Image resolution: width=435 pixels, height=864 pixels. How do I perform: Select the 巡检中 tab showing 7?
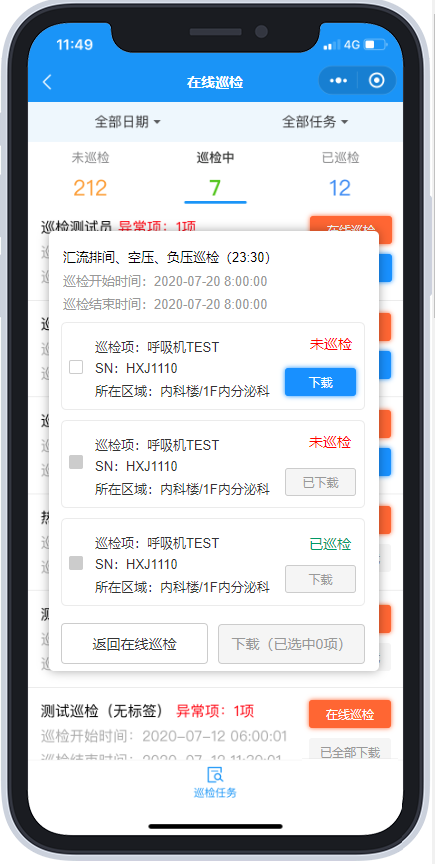pos(215,174)
